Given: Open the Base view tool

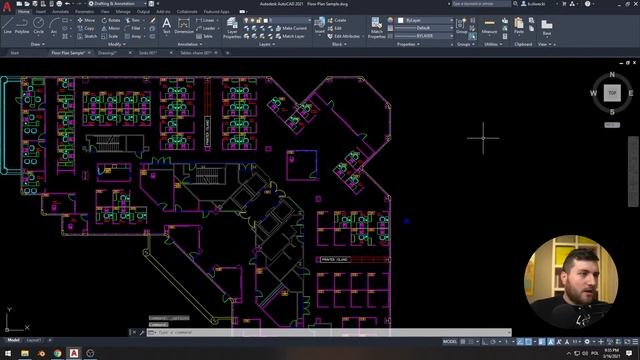Looking at the screenshot, I should tap(547, 27).
